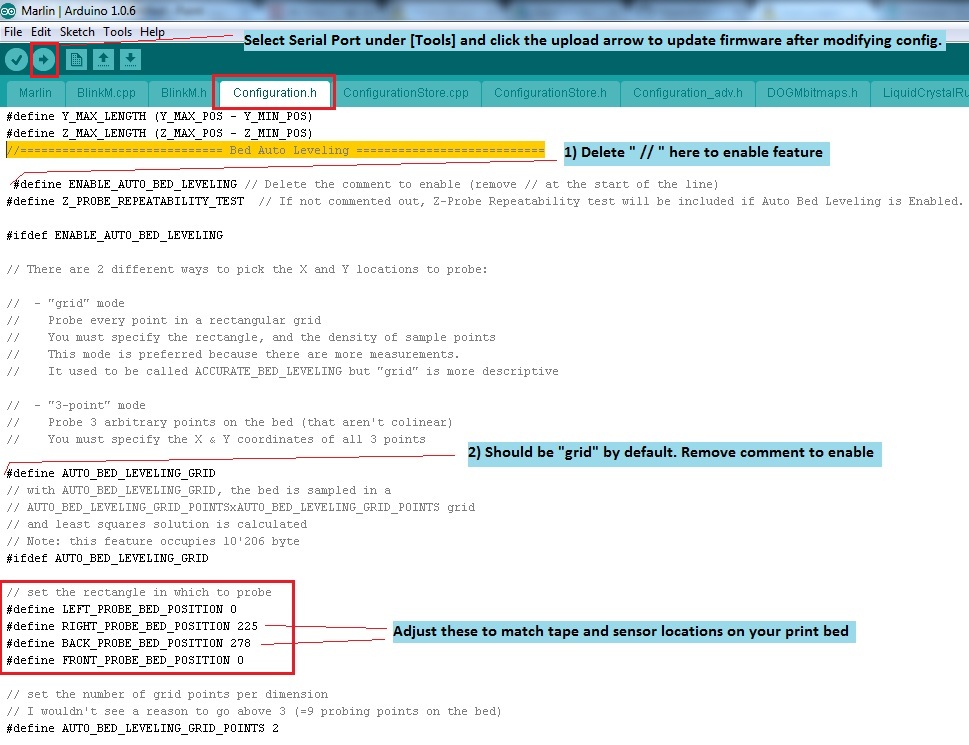969x745 pixels.
Task: Switch to the Configuration_adv.h tab
Action: 688,93
